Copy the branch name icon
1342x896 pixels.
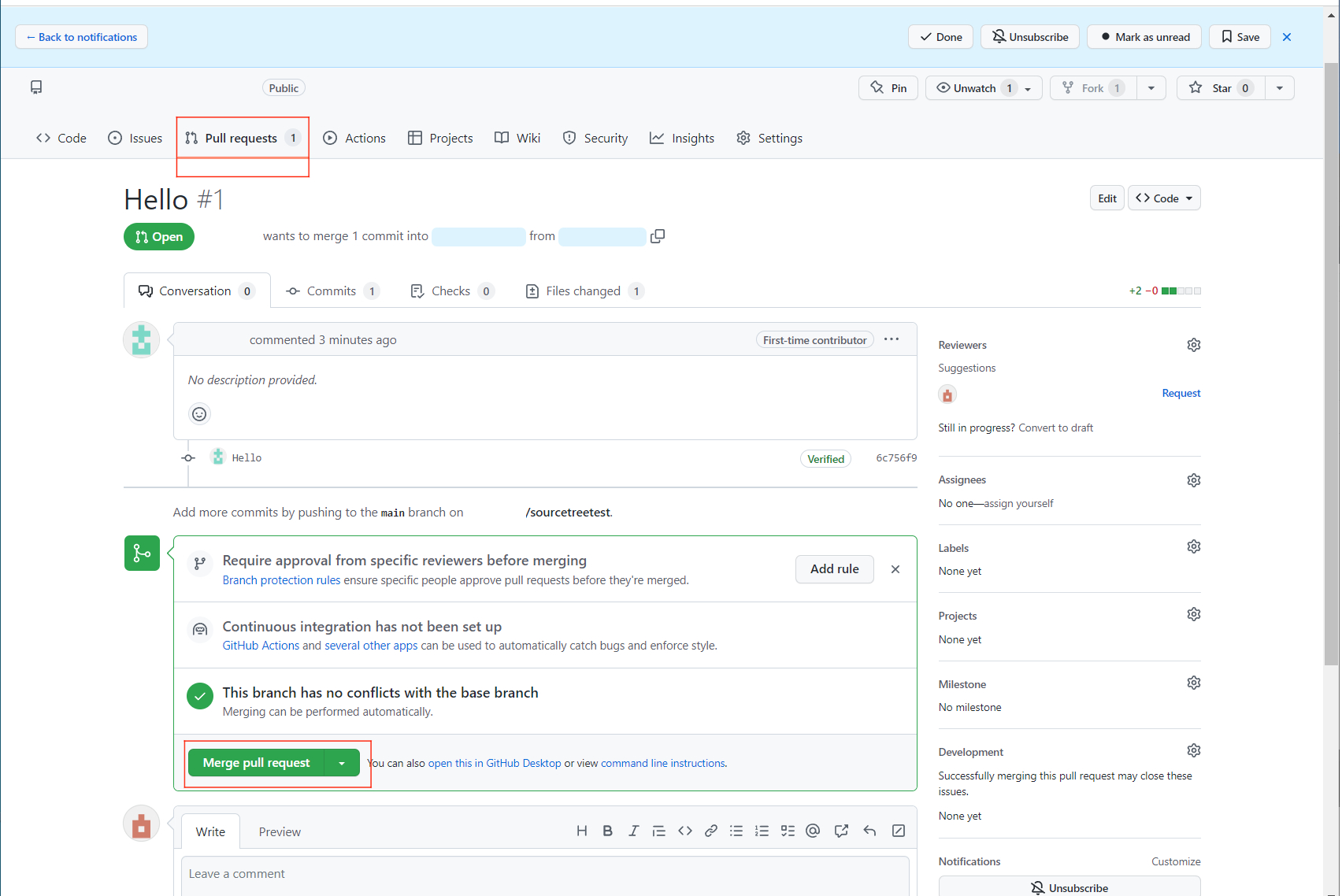[x=658, y=236]
